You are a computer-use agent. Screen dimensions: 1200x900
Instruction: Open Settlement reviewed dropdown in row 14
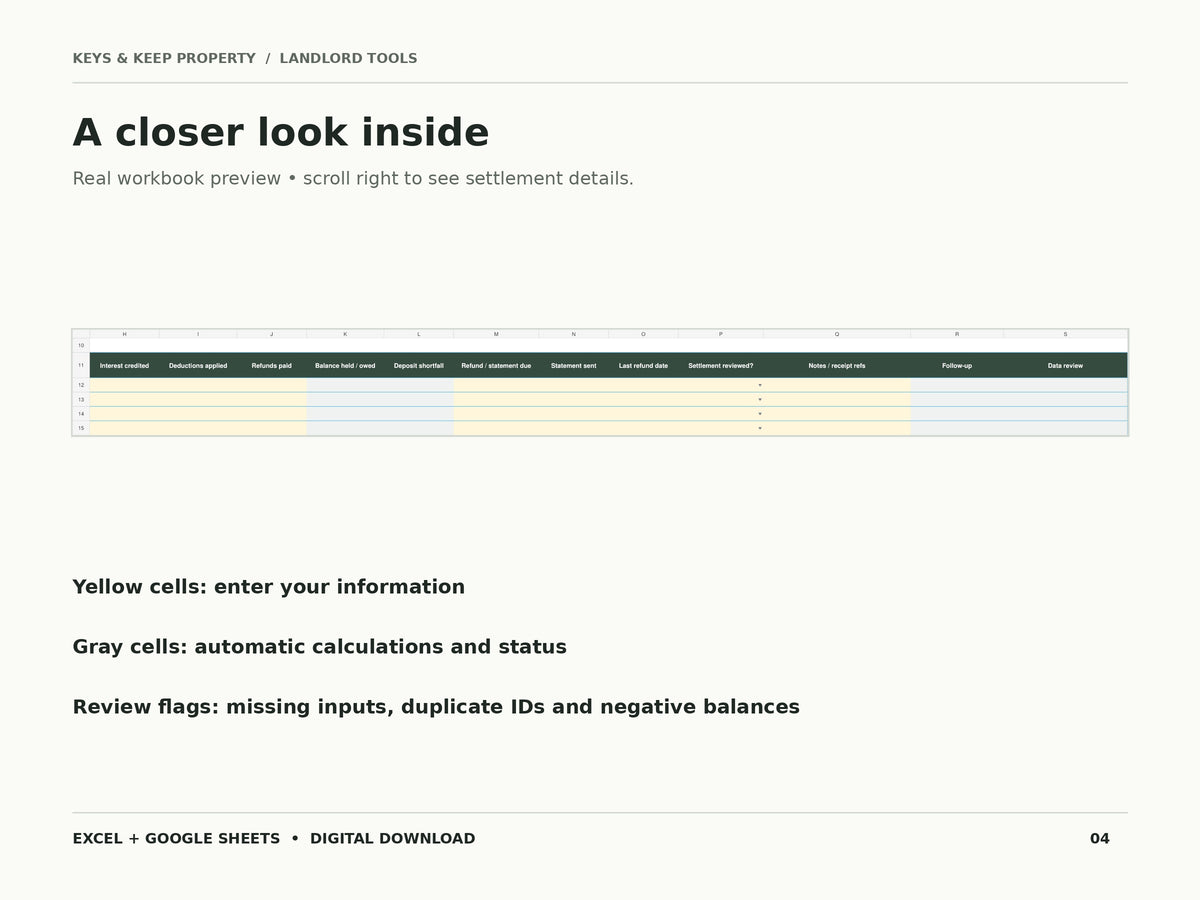[x=759, y=413]
